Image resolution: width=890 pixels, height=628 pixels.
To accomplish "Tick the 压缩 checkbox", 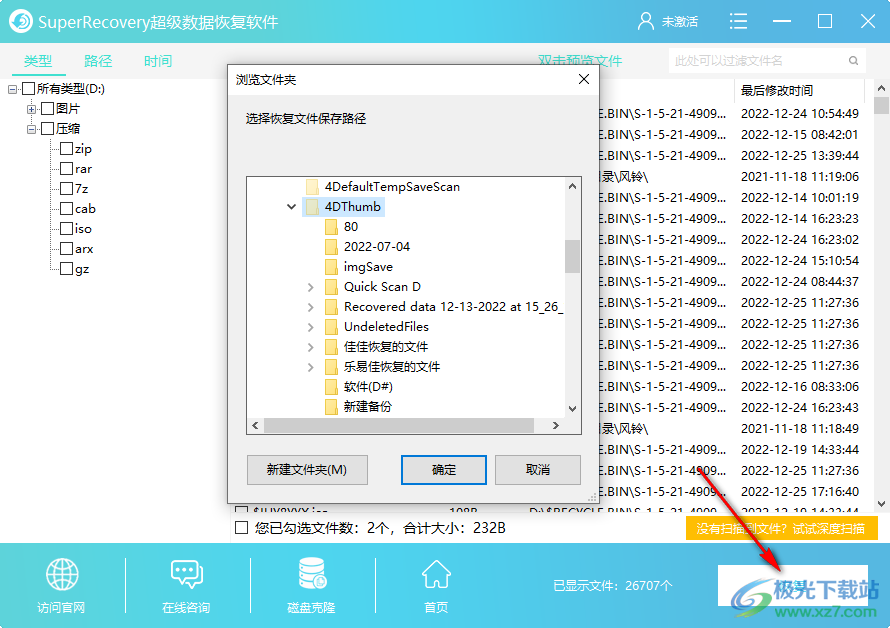I will [x=48, y=129].
